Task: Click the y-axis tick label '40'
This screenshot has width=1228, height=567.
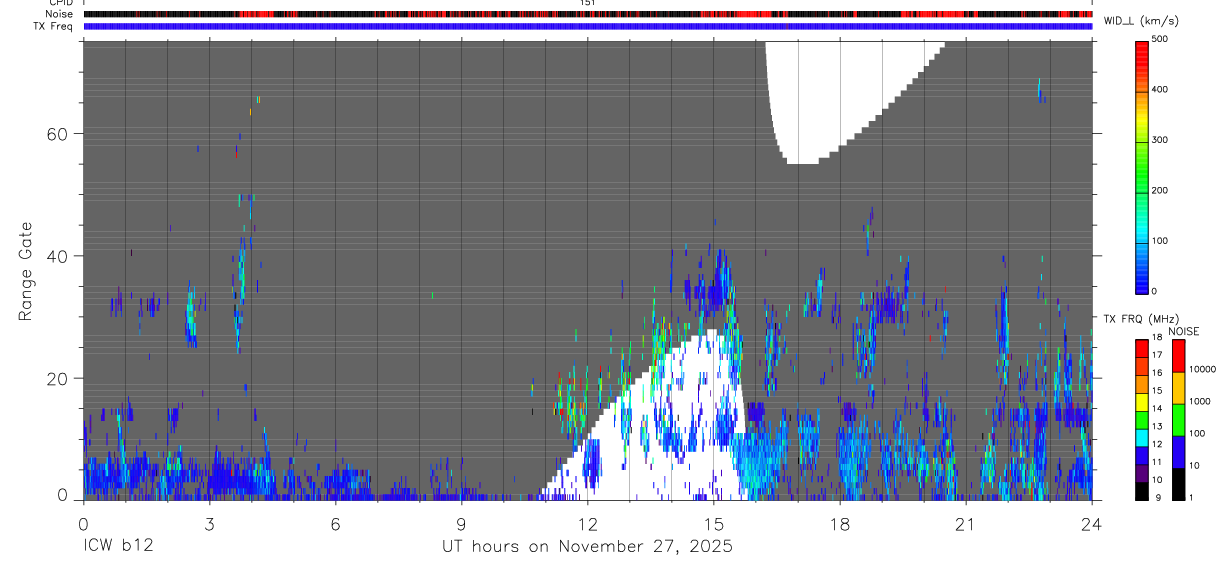Action: [x=59, y=256]
